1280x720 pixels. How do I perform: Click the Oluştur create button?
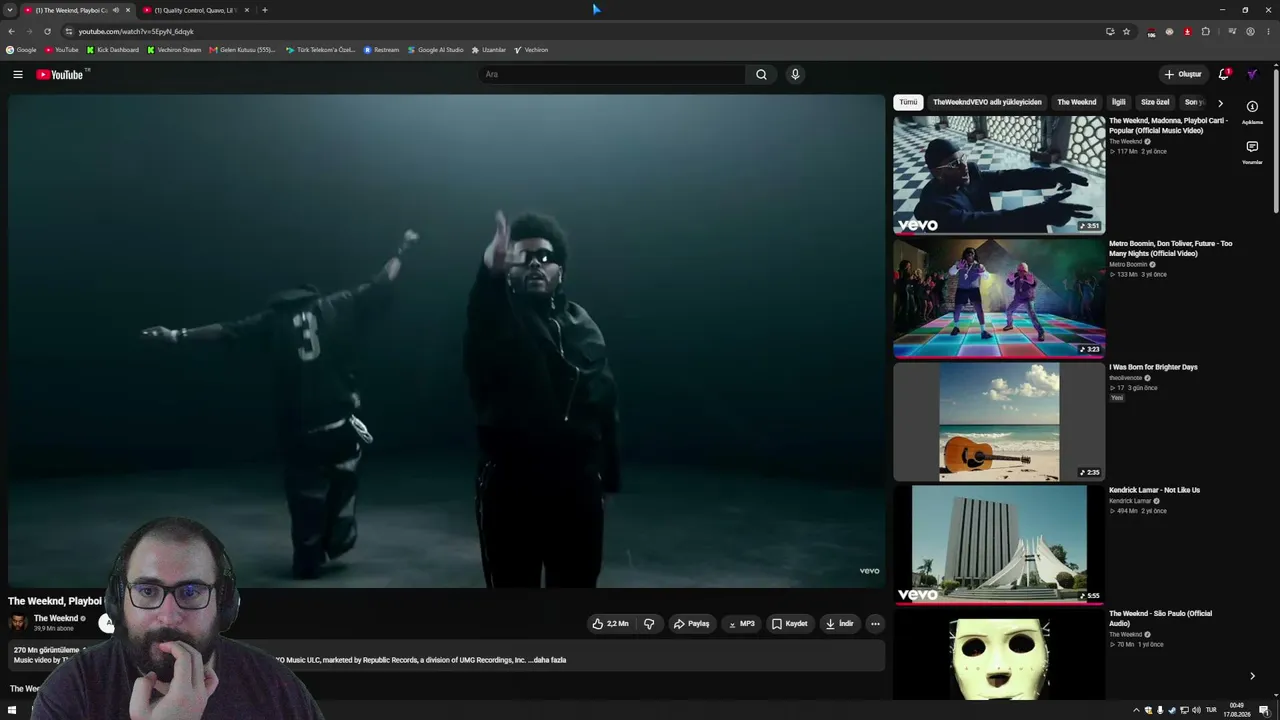coord(1183,74)
